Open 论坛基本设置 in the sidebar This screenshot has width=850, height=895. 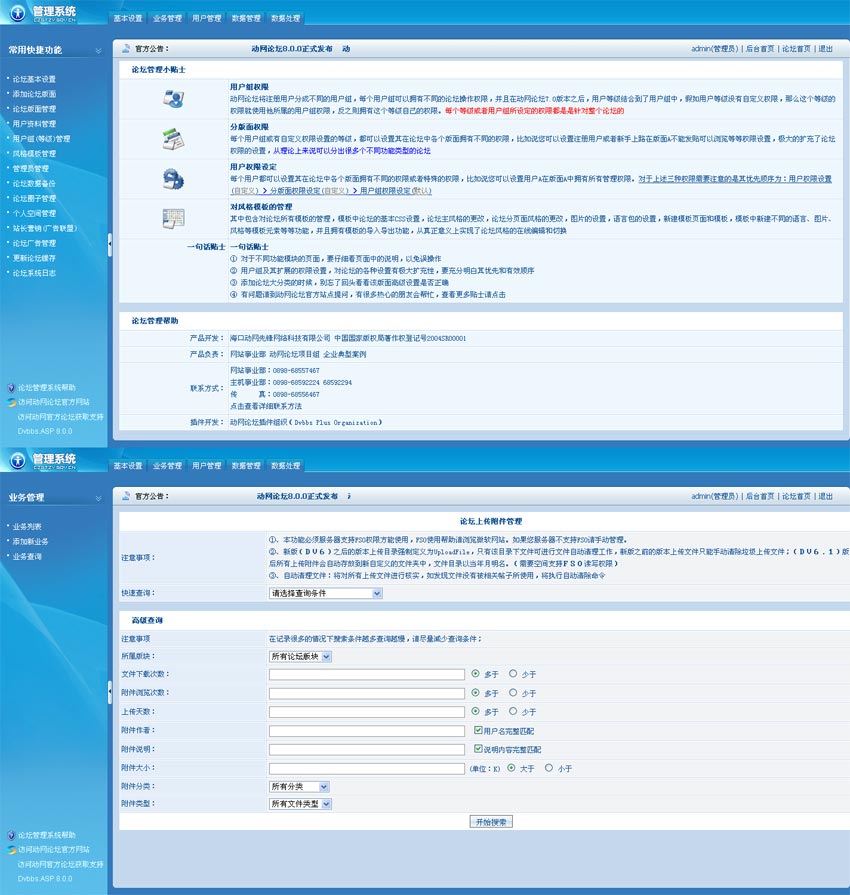(34, 79)
